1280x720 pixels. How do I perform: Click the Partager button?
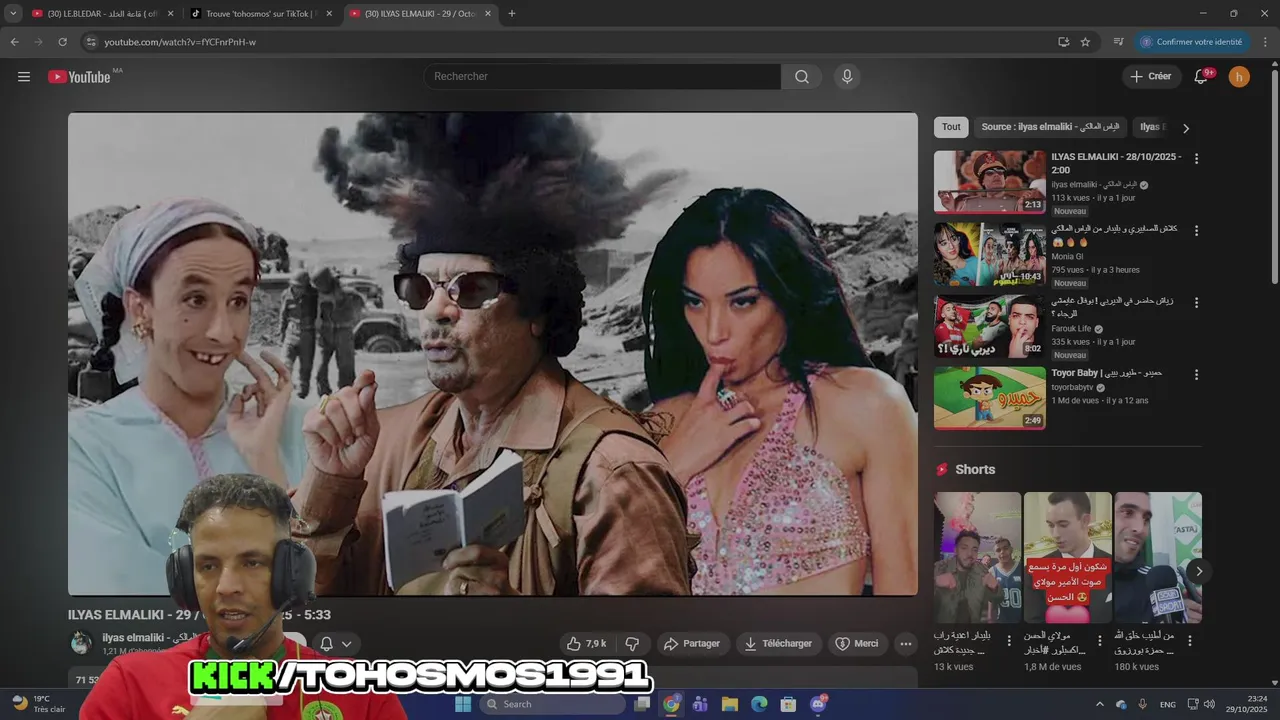(692, 644)
